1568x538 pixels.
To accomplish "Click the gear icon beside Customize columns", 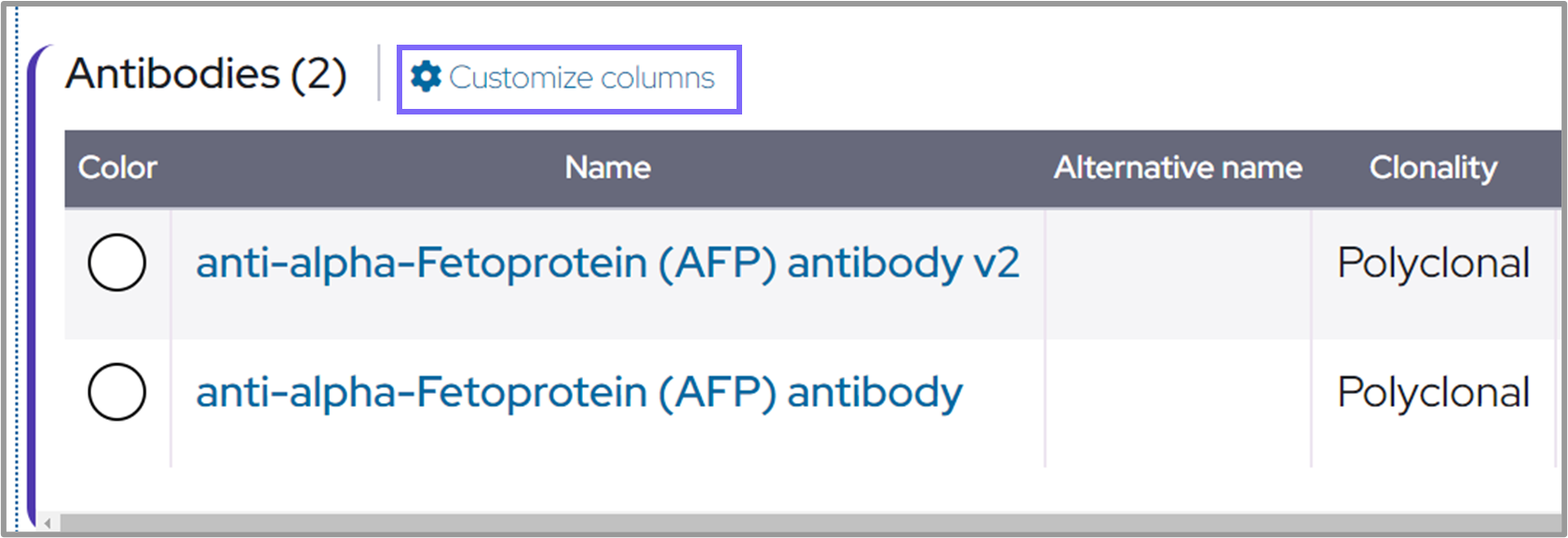I will tap(426, 77).
